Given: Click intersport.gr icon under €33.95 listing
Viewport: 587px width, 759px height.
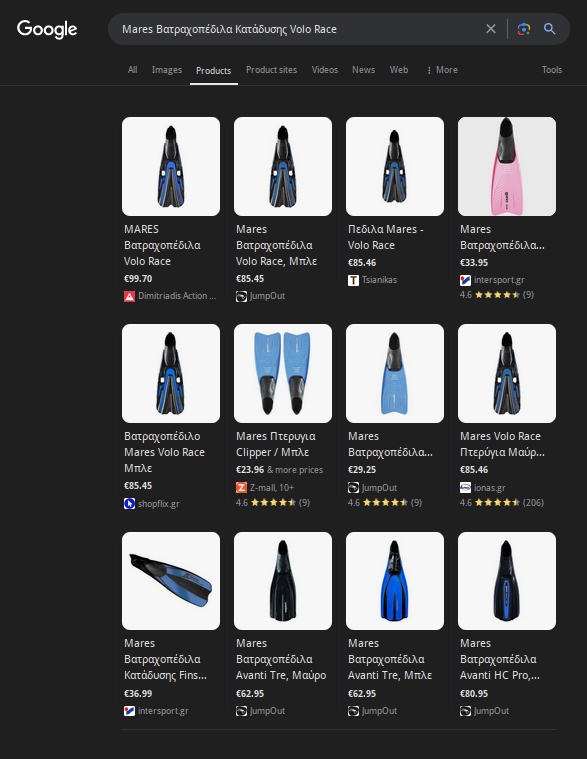Looking at the screenshot, I should coord(465,280).
